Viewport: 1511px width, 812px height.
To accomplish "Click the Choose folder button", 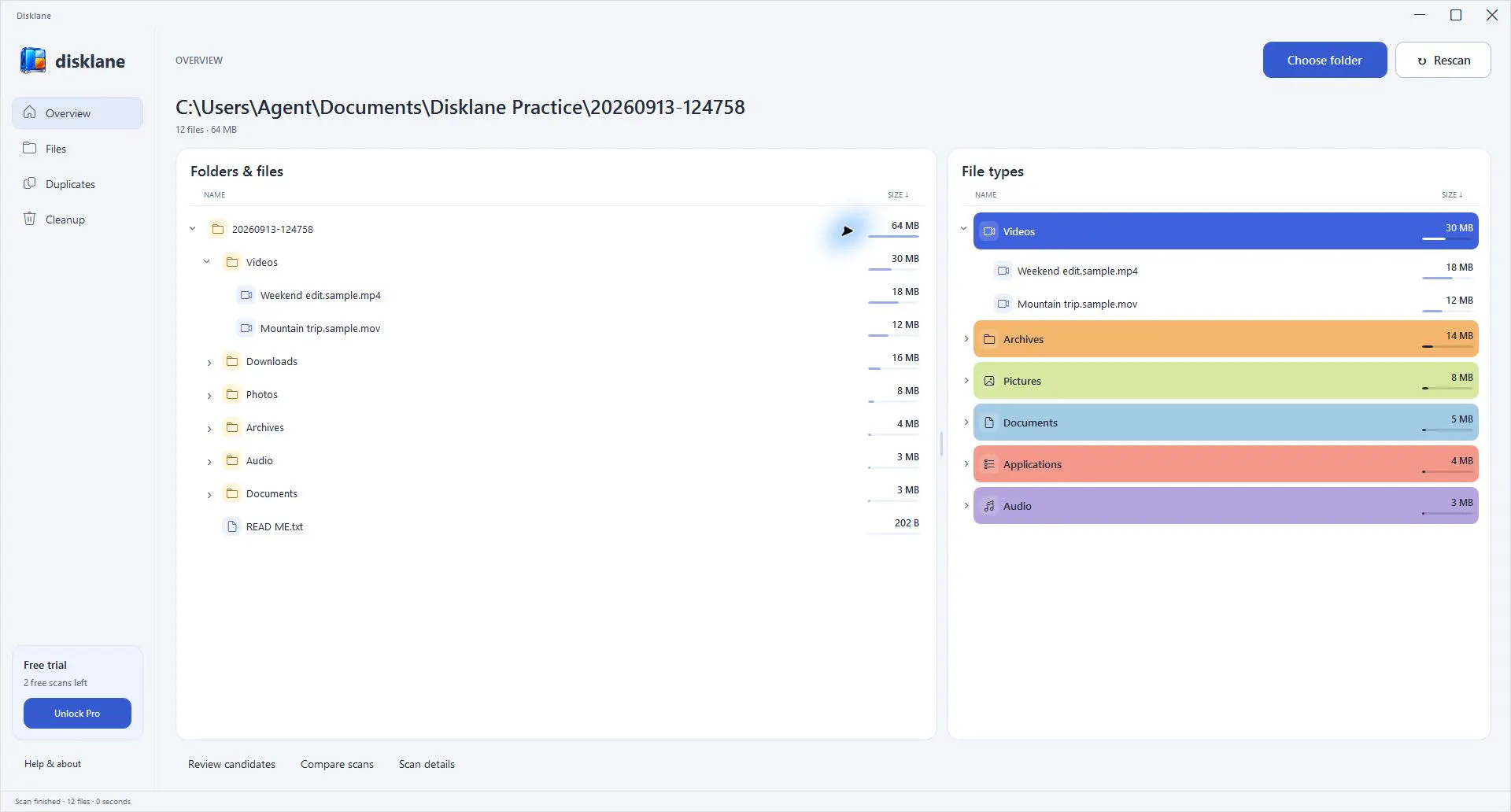I will click(1324, 60).
